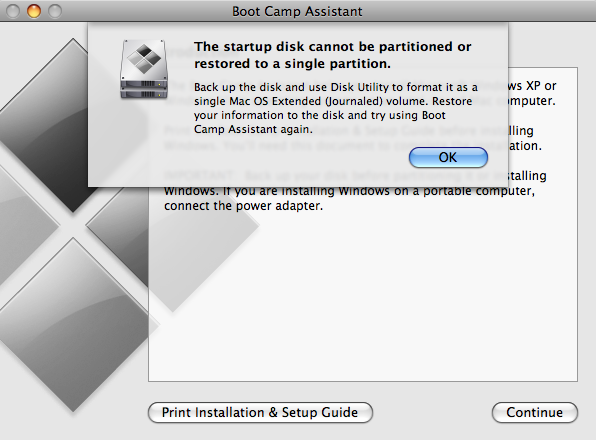596x440 pixels.
Task: Select the bold startup disk error heading
Action: [x=333, y=55]
